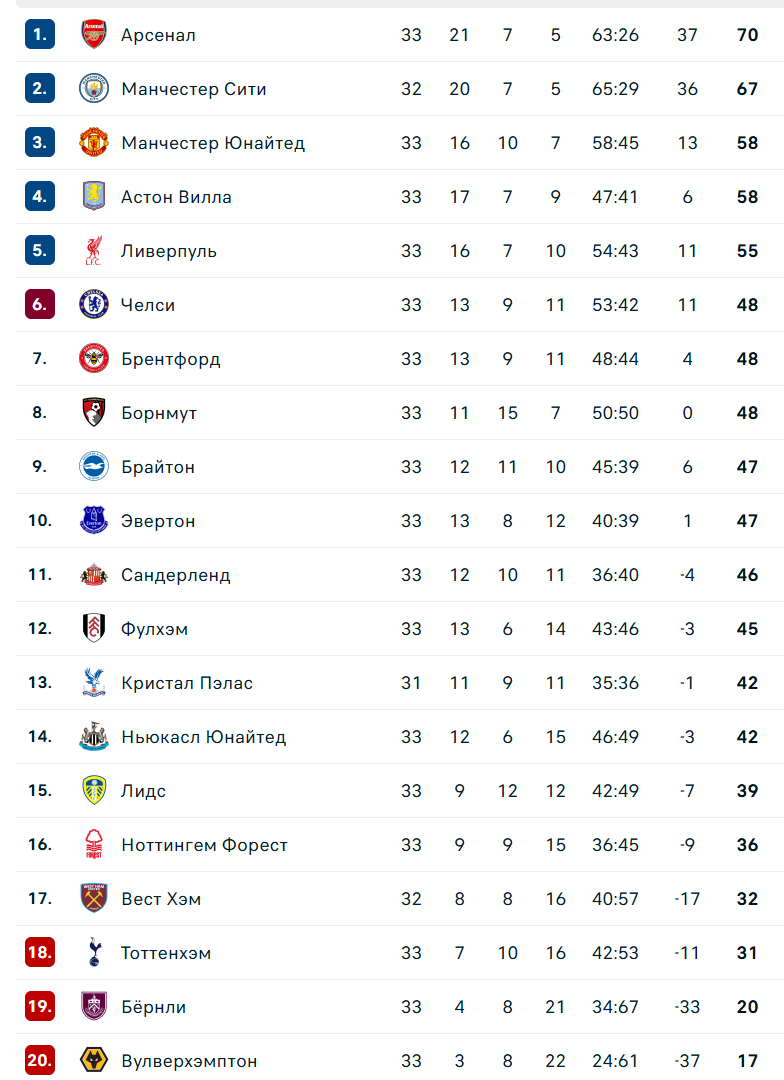Open the Эвертон team page

tap(158, 521)
